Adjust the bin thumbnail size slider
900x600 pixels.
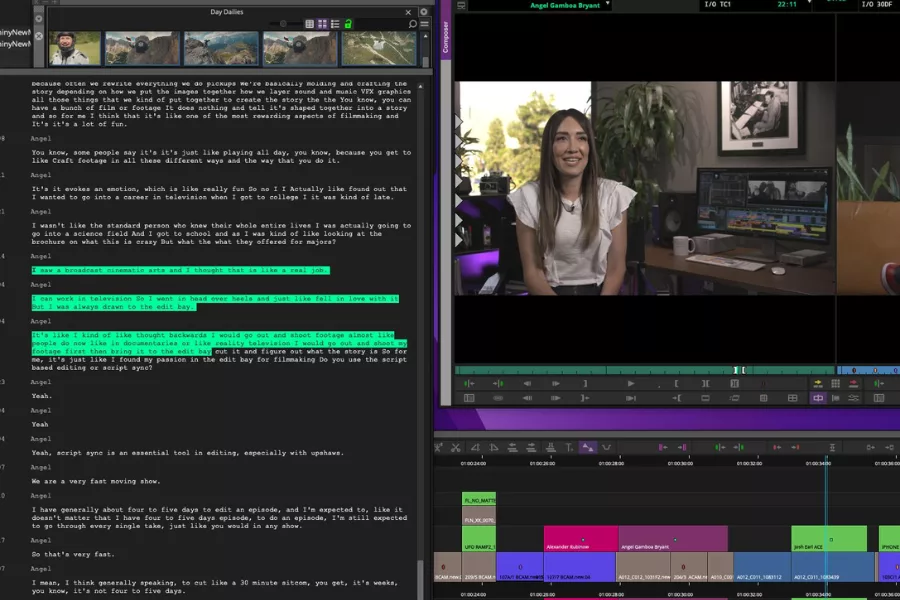(283, 24)
